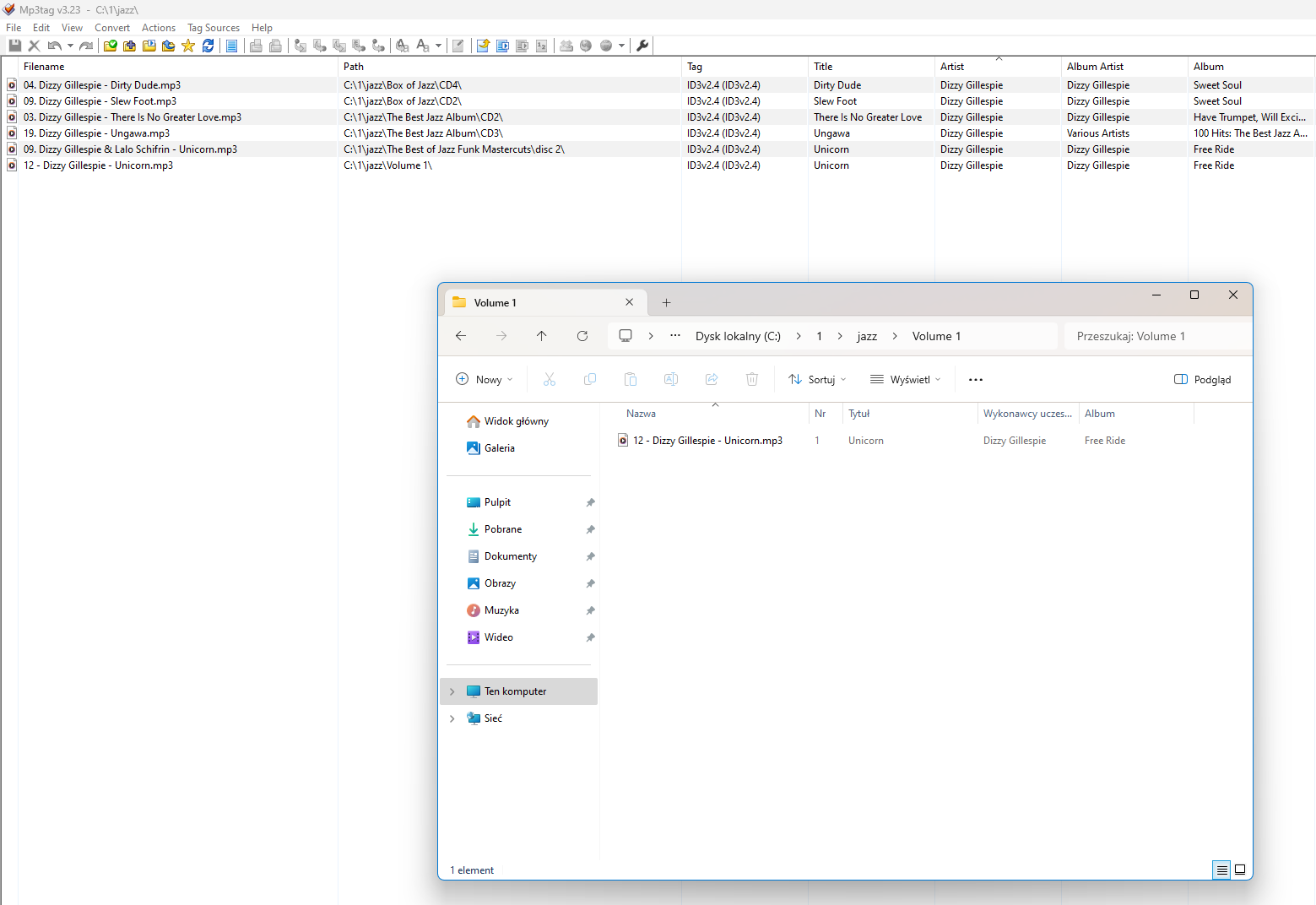Click the 'Przeszukaj: Volume 1' search field
1316x905 pixels.
pos(1158,336)
